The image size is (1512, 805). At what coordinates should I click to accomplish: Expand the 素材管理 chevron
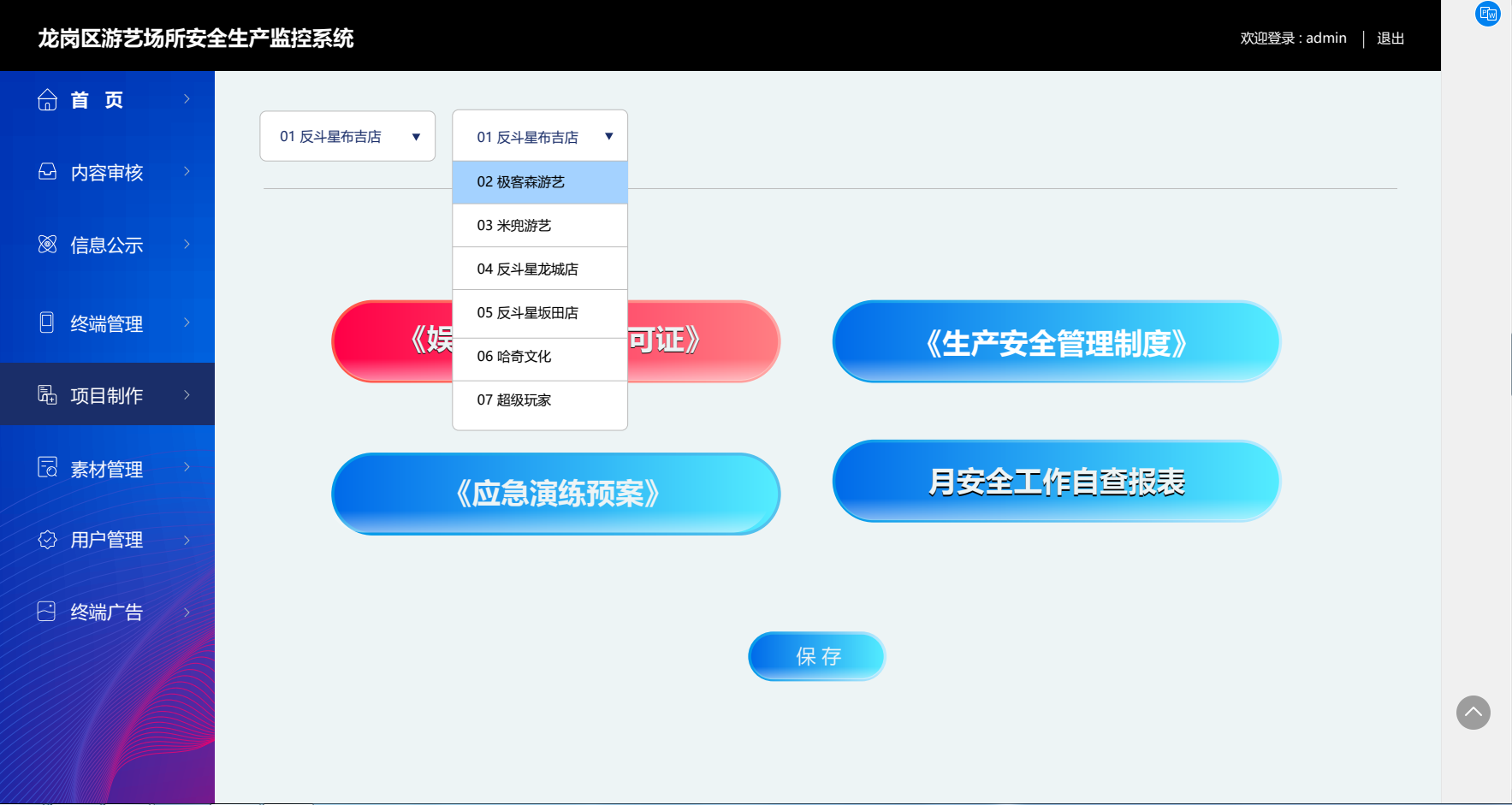point(187,467)
